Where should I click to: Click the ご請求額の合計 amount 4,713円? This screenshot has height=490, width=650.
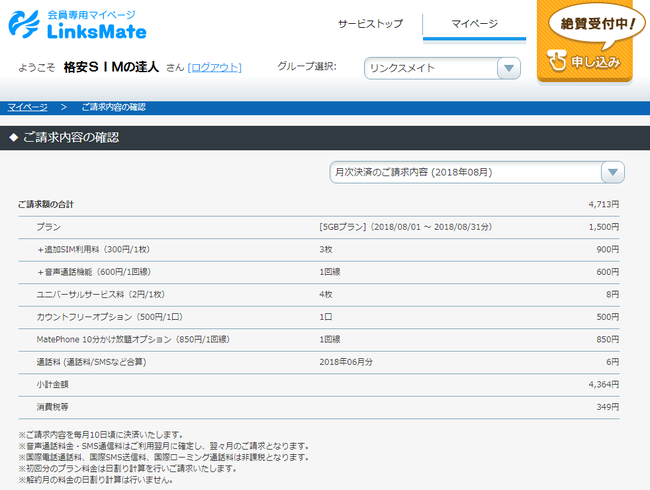click(603, 204)
